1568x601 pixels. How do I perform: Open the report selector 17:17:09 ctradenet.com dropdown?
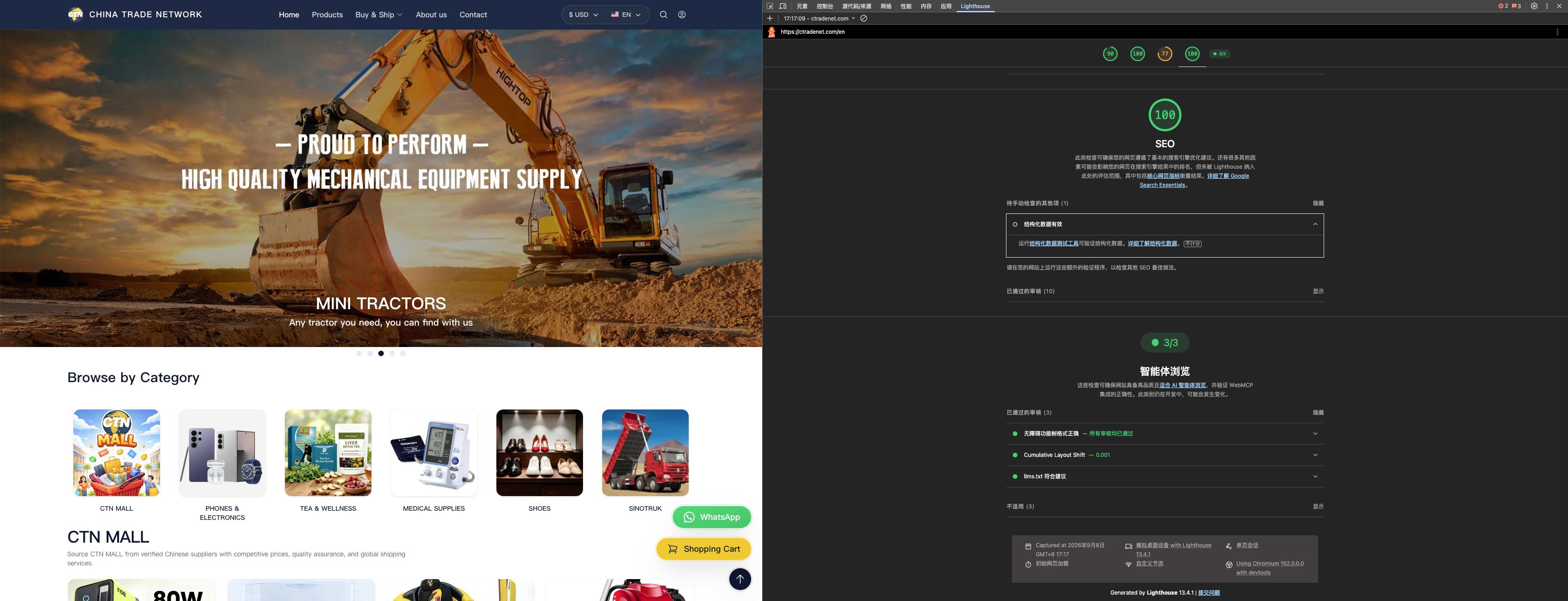point(819,18)
